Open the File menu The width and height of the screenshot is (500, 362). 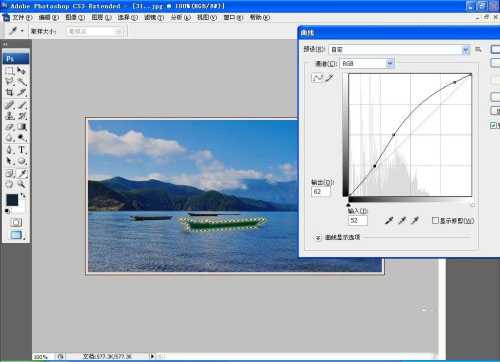(22, 17)
